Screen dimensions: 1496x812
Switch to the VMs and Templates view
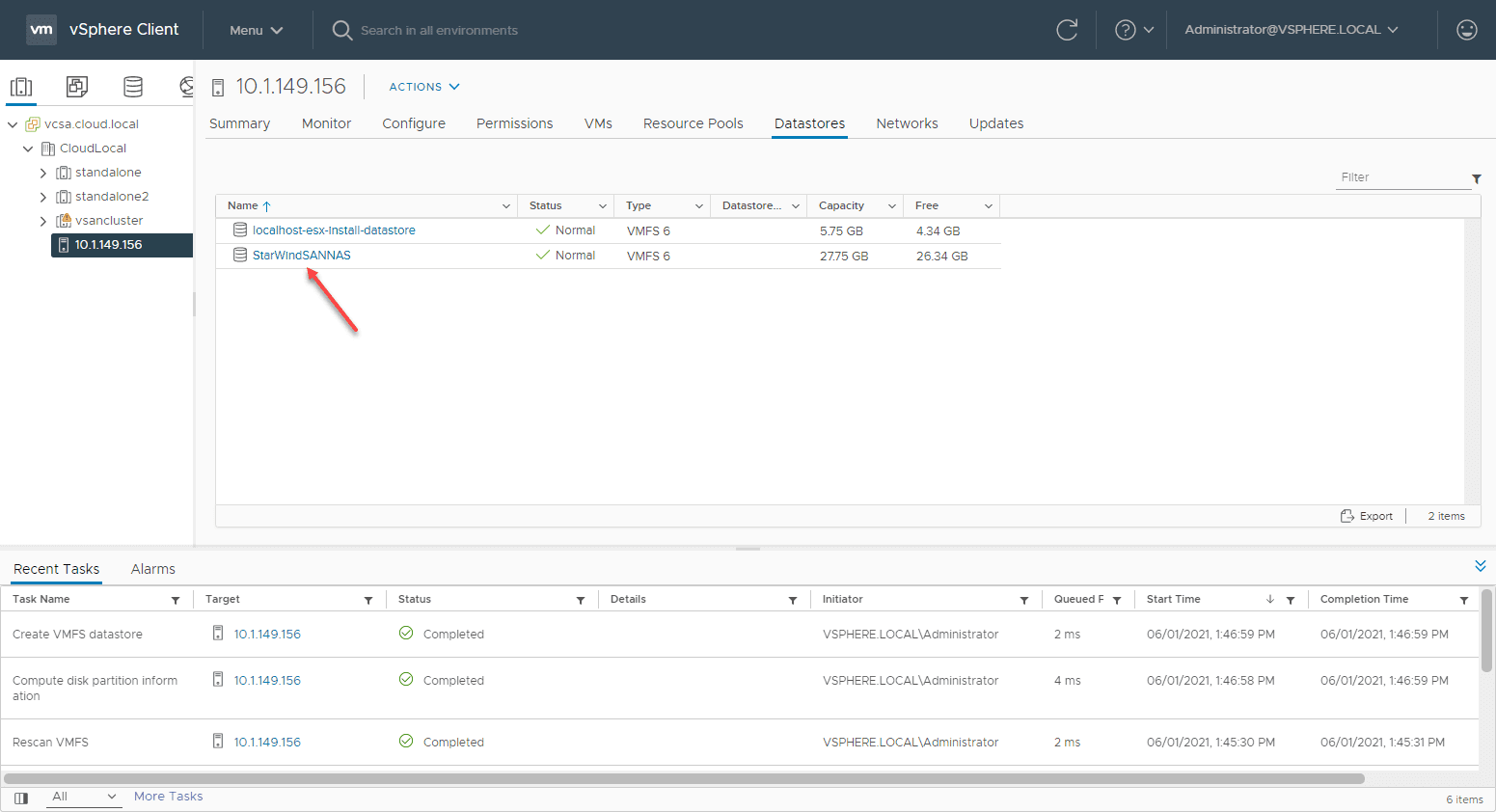[x=76, y=86]
